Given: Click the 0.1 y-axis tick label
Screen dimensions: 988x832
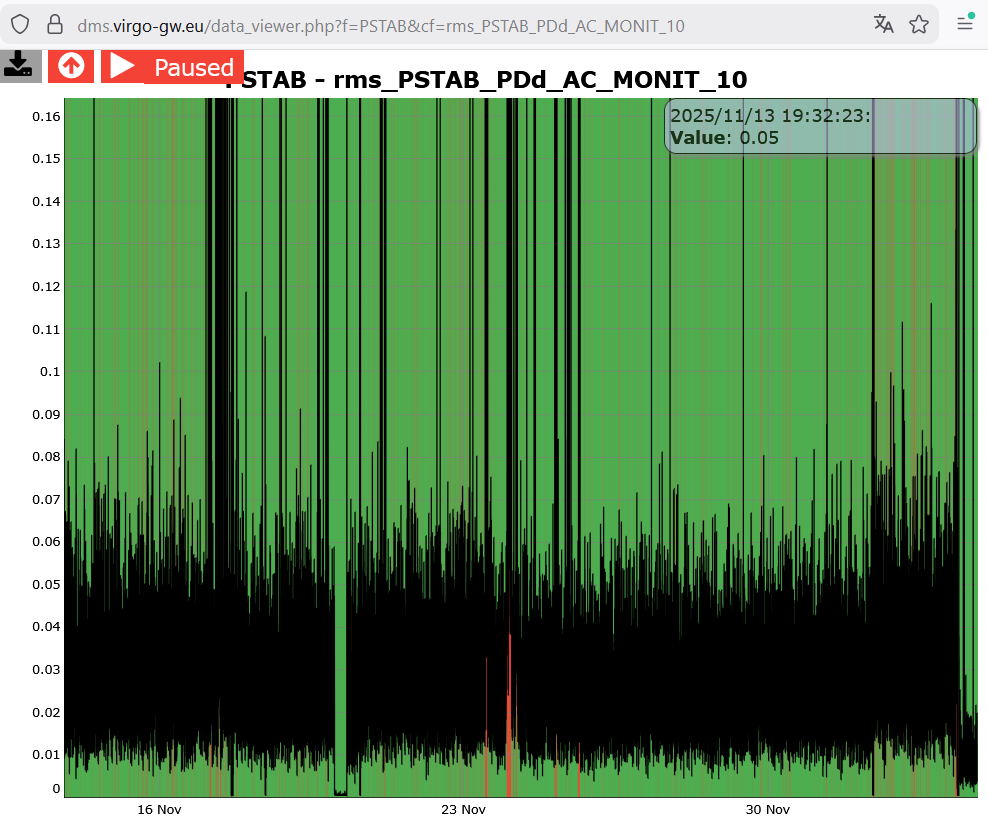Looking at the screenshot, I should pyautogui.click(x=49, y=371).
